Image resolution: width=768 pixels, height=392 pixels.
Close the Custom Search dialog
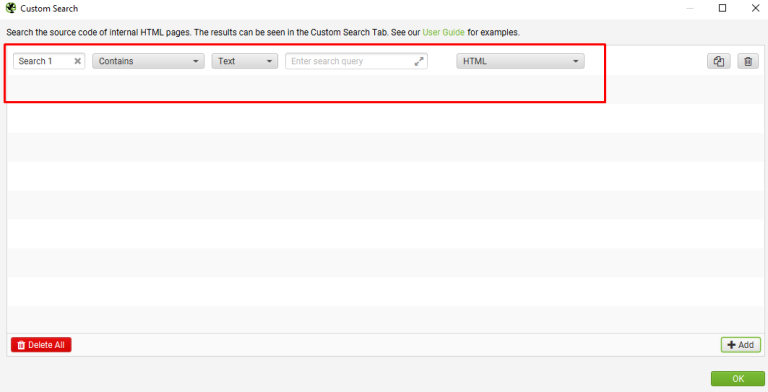pyautogui.click(x=755, y=8)
